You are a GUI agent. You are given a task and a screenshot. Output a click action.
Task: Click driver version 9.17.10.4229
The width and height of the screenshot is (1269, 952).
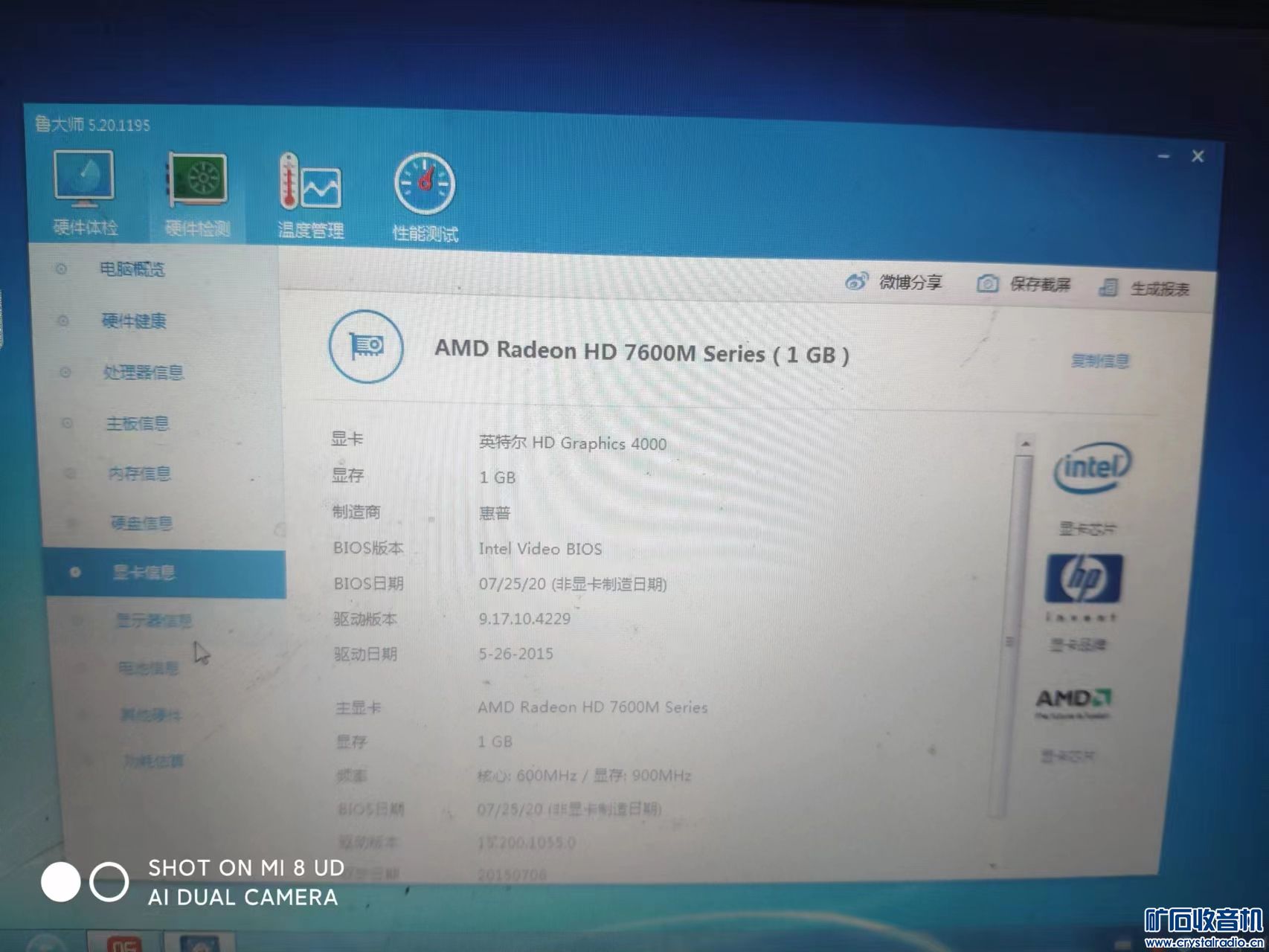click(x=524, y=618)
